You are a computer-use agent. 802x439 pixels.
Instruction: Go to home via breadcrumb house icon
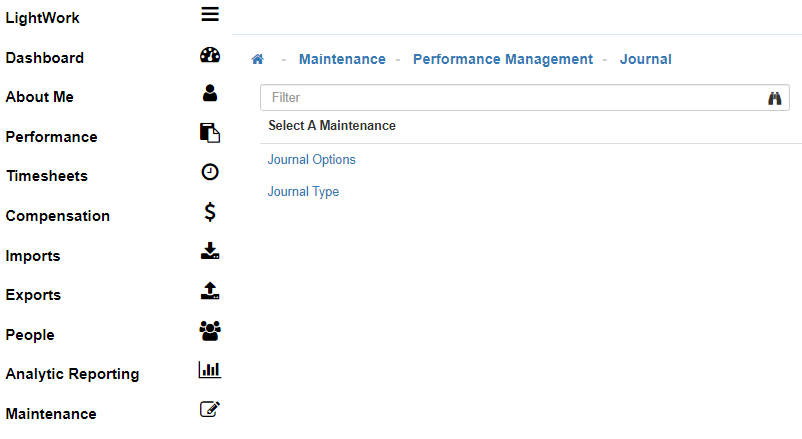257,59
